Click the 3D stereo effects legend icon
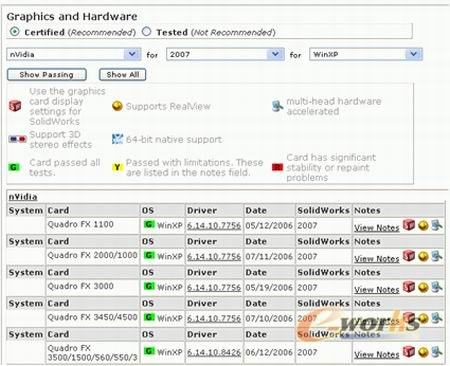 click(18, 139)
